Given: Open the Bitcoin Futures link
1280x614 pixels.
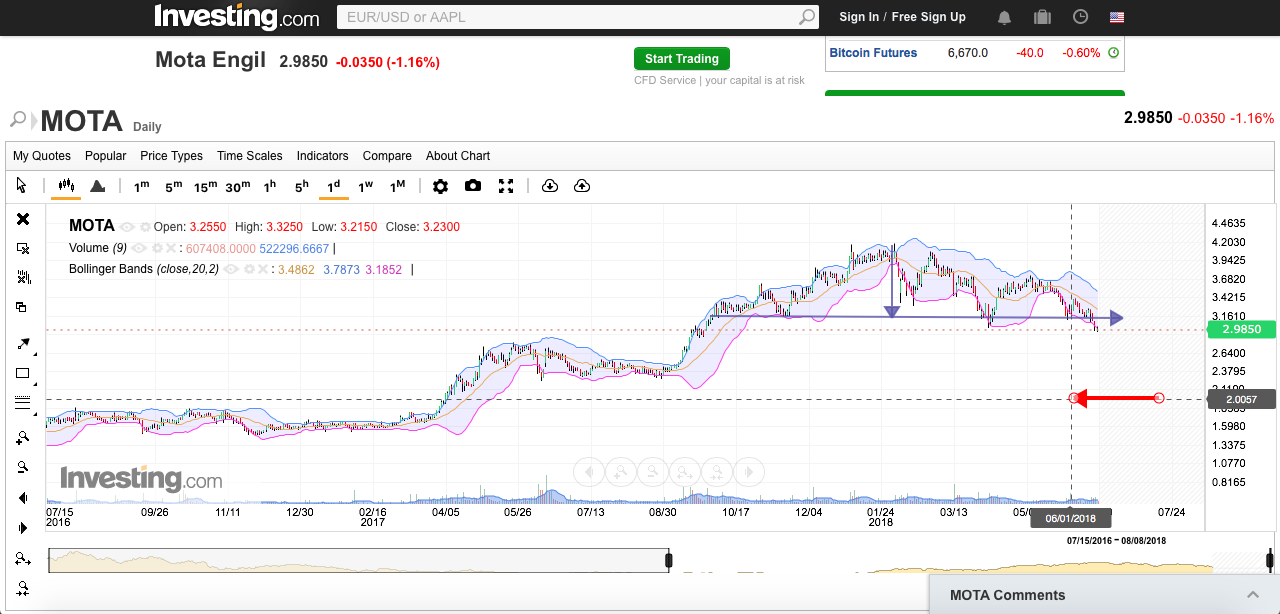Looking at the screenshot, I should 873,53.
